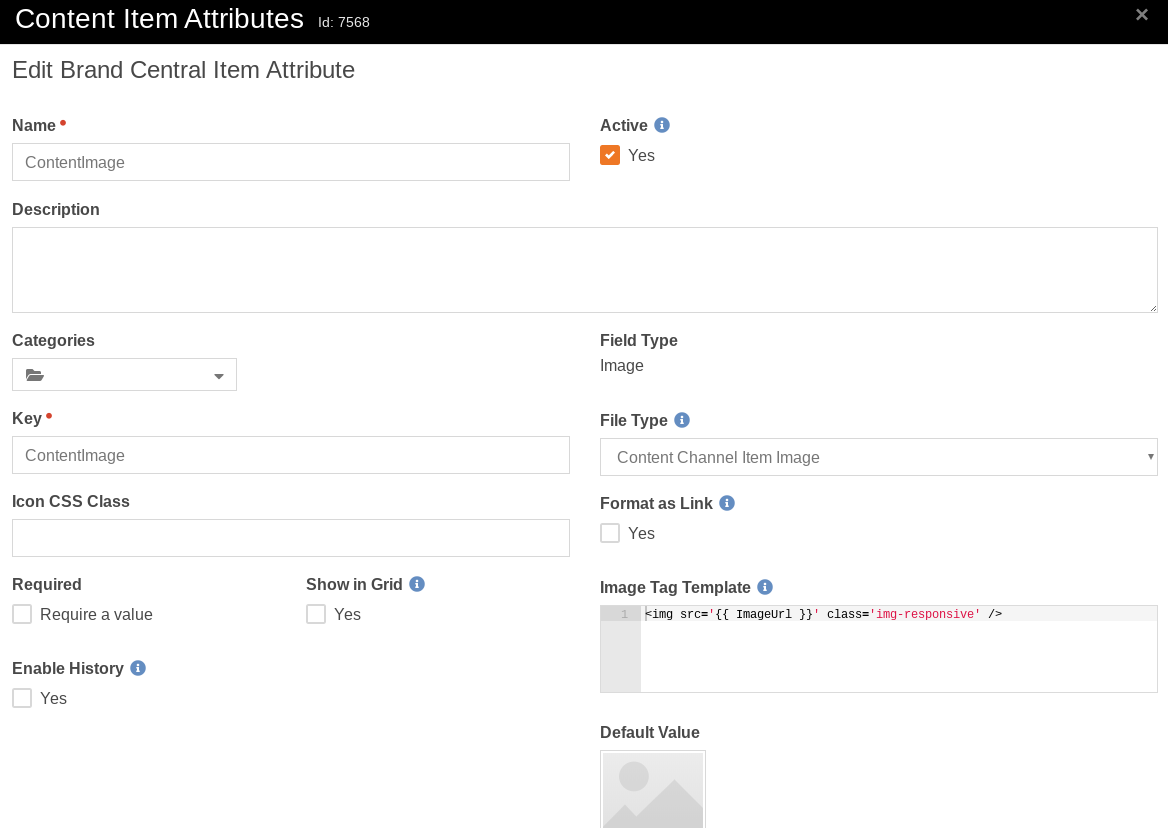
Task: Click the Format as Link info icon
Action: click(x=727, y=503)
